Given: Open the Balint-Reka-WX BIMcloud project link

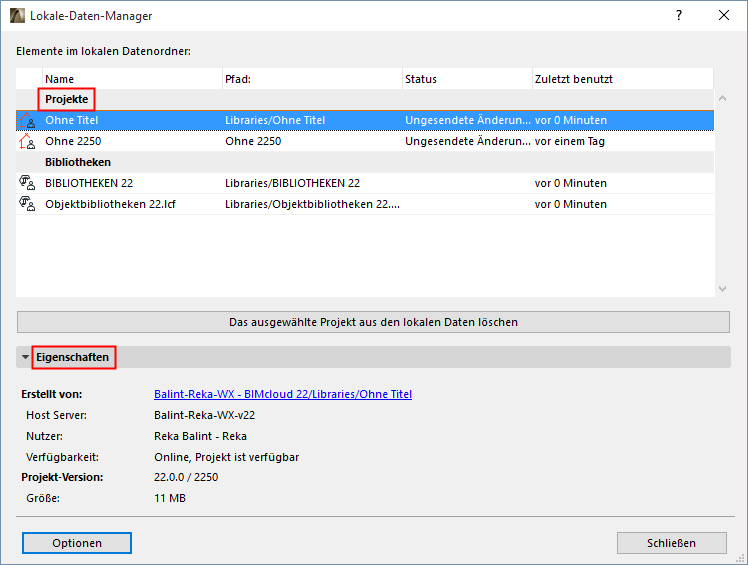Looking at the screenshot, I should (283, 394).
